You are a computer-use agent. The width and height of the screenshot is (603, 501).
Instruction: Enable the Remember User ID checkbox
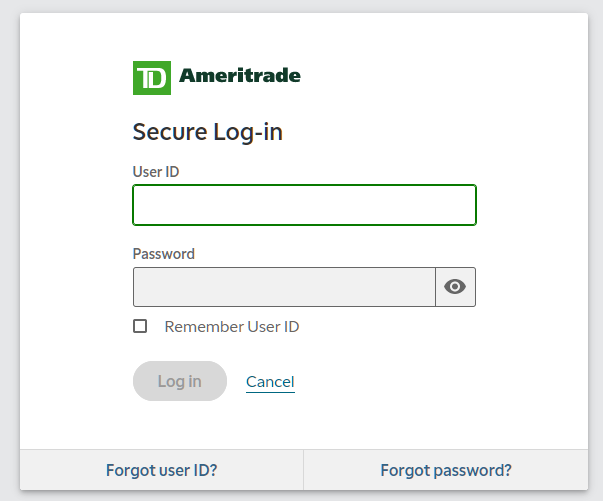tap(140, 326)
